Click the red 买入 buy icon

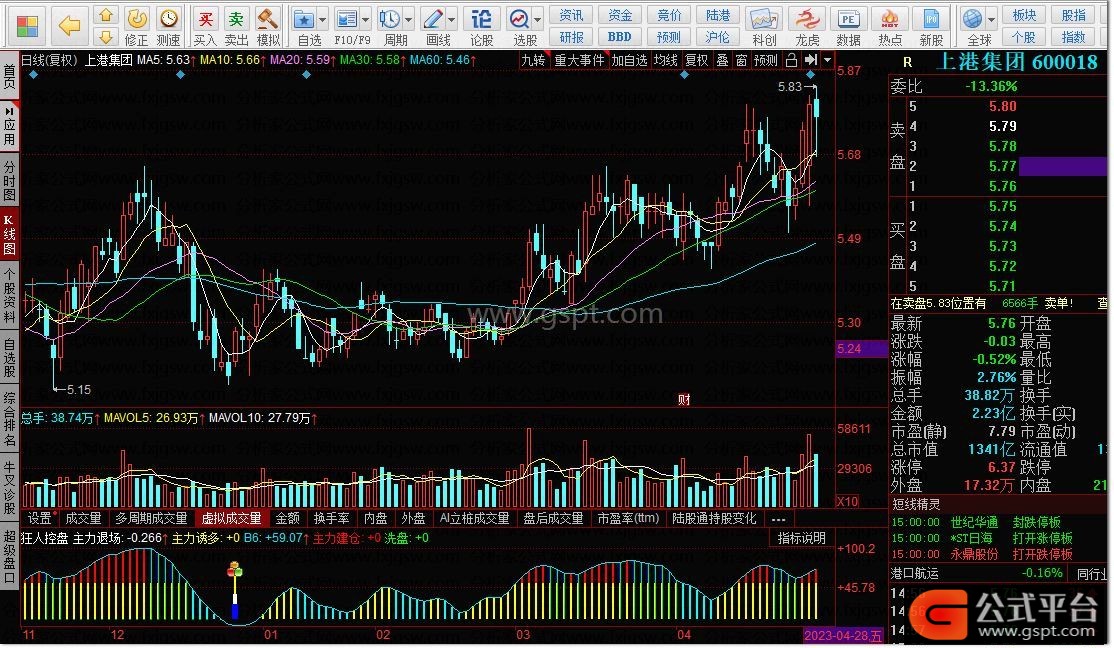pos(205,26)
